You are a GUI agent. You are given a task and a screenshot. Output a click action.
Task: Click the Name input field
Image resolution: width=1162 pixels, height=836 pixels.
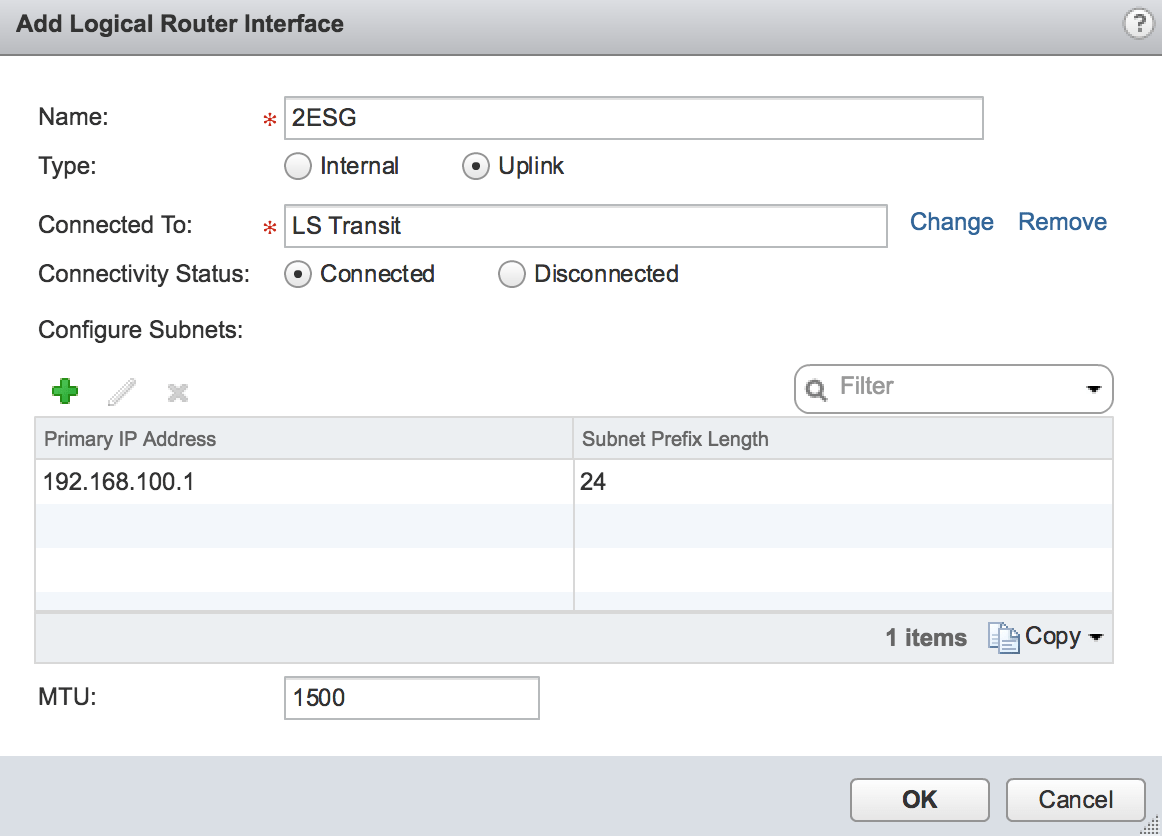coord(634,118)
